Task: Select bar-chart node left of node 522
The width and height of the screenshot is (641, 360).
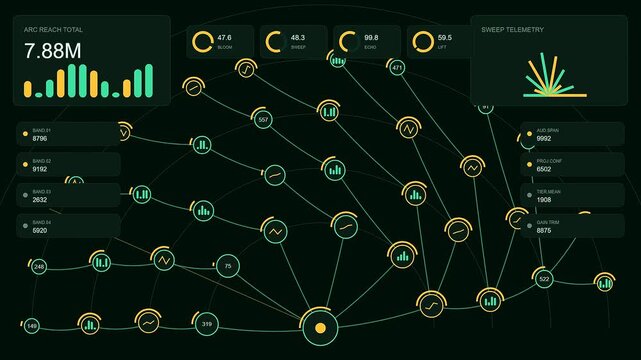Action: (489, 301)
